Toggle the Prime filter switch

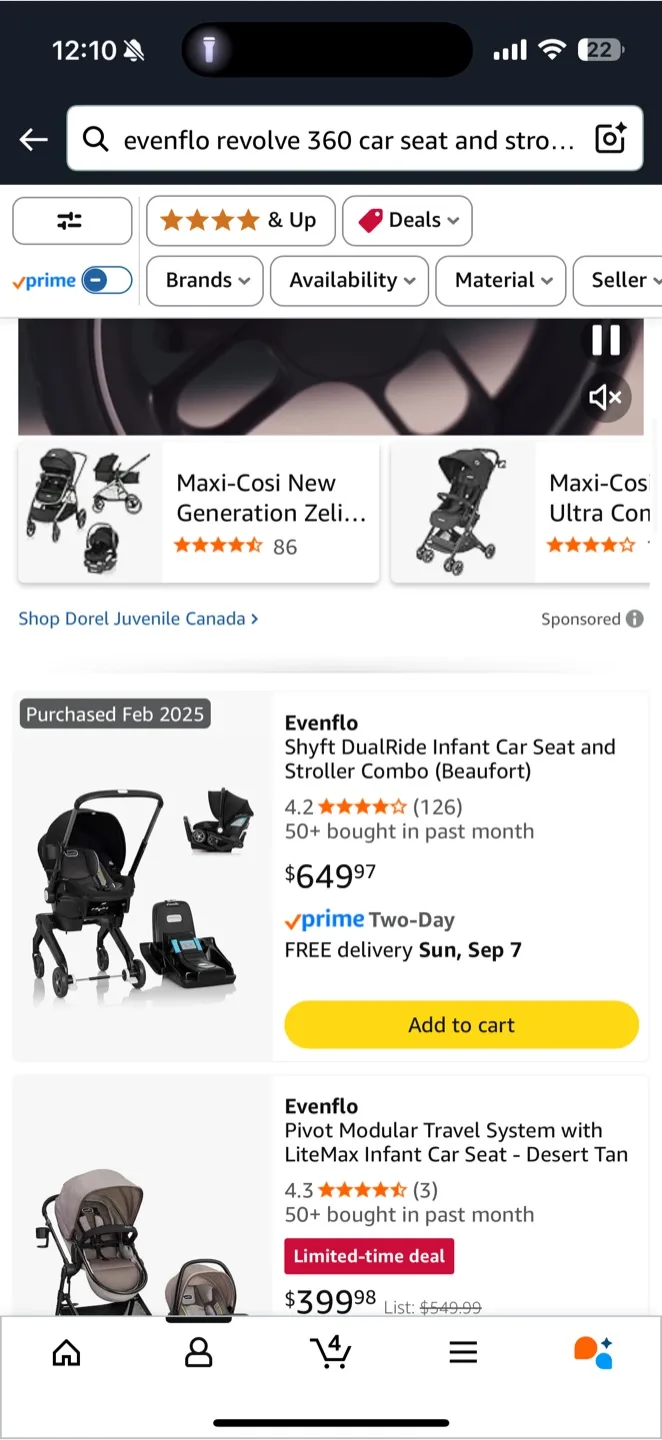pyautogui.click(x=106, y=281)
